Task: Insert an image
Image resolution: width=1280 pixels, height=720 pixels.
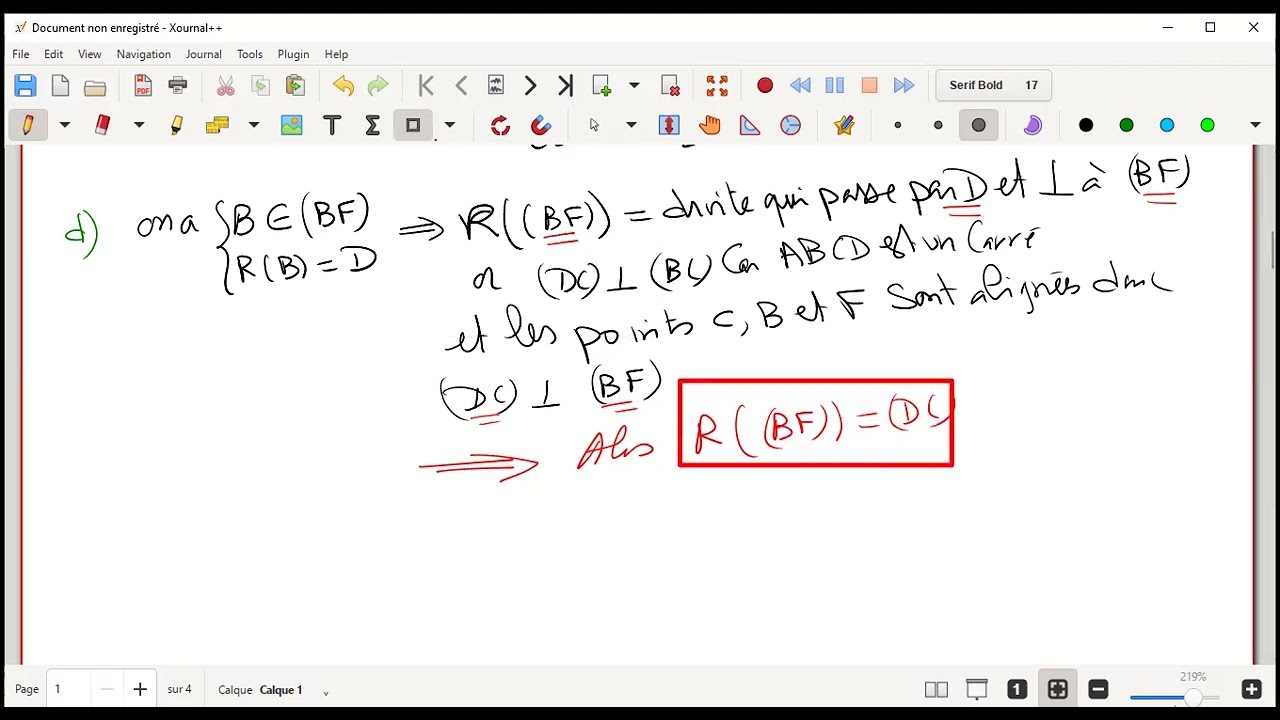Action: coord(291,125)
